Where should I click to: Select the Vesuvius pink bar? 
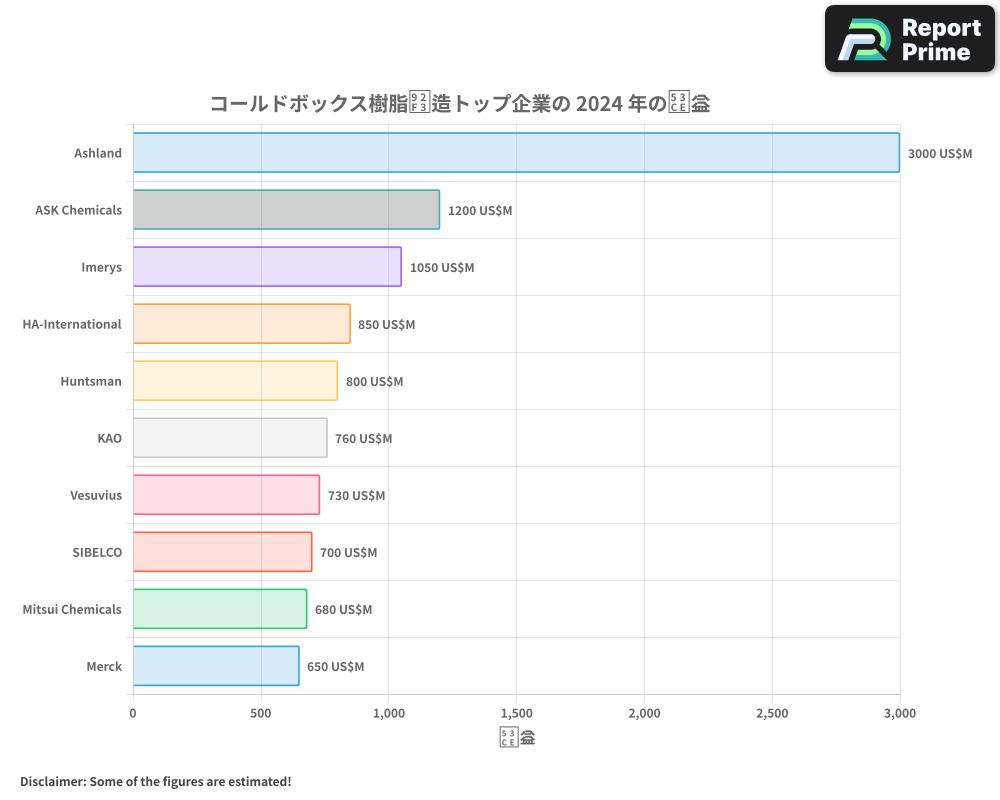tap(225, 495)
